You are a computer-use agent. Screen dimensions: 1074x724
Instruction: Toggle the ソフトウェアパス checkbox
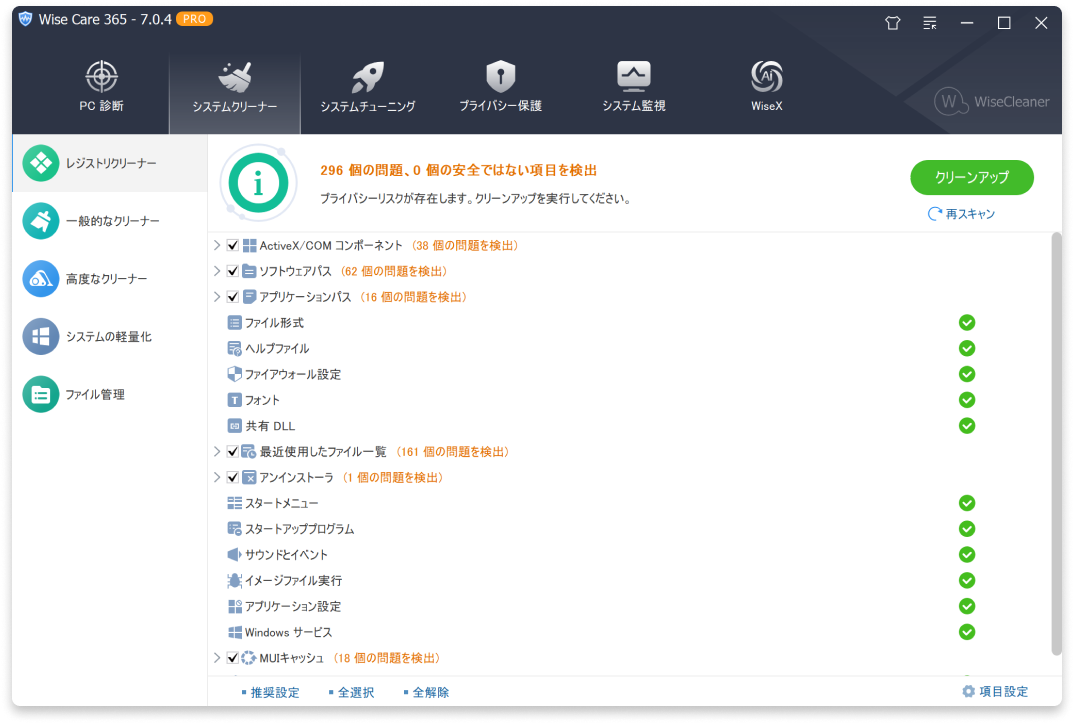(x=233, y=271)
